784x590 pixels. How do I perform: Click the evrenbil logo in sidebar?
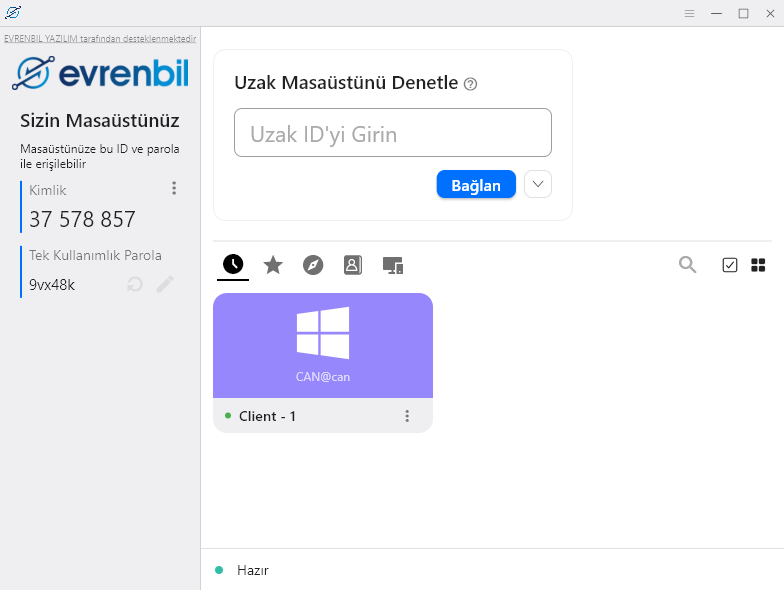100,73
